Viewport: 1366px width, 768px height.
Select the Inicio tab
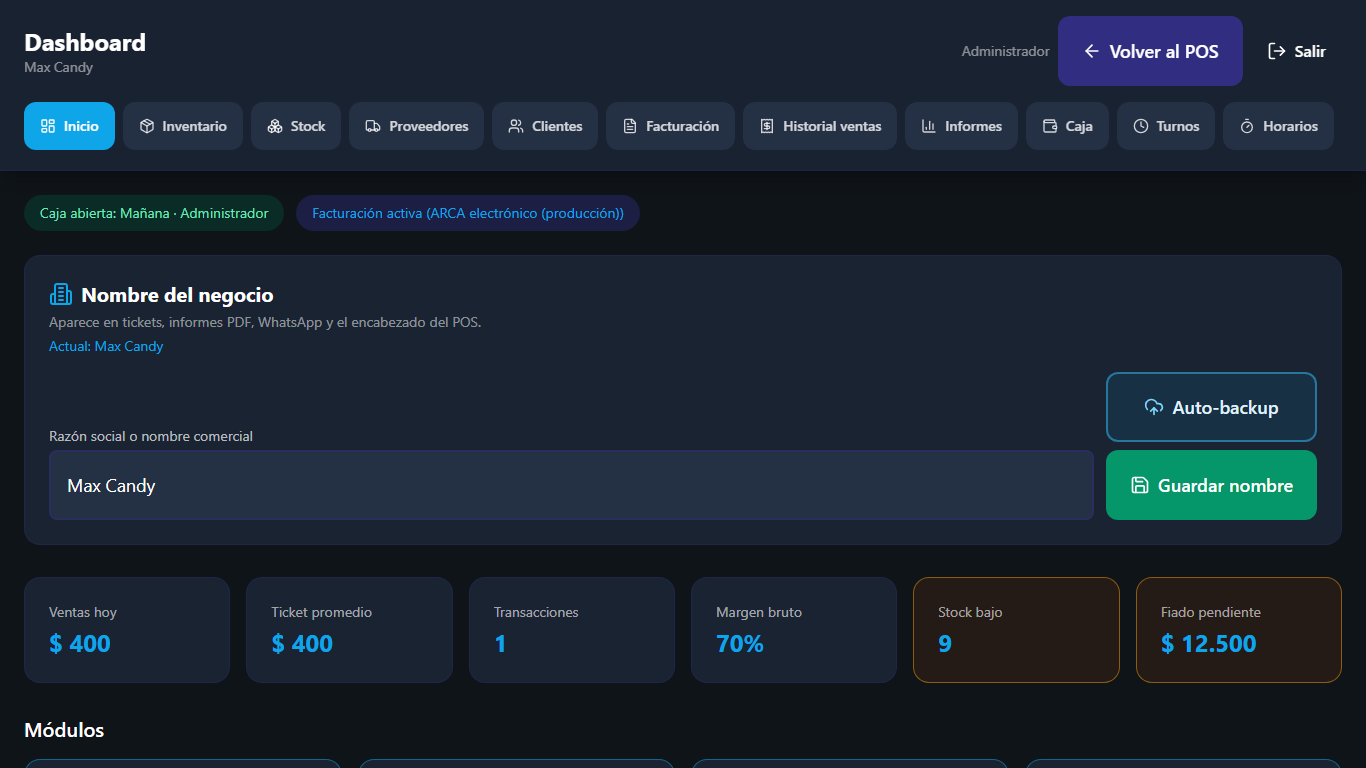click(69, 126)
